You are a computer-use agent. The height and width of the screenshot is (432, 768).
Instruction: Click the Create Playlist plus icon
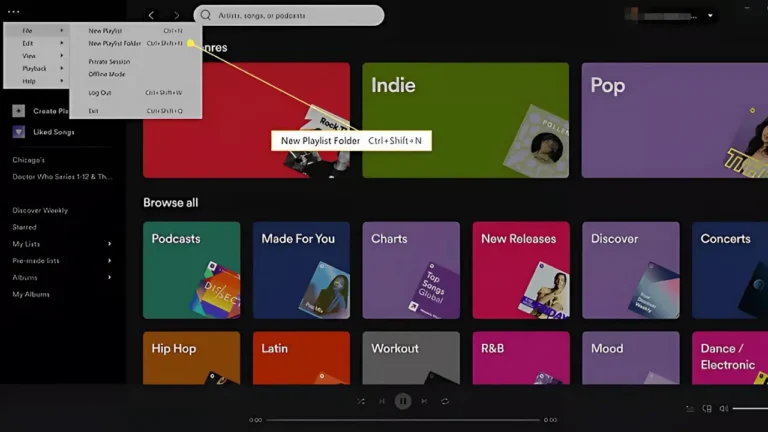coord(19,111)
